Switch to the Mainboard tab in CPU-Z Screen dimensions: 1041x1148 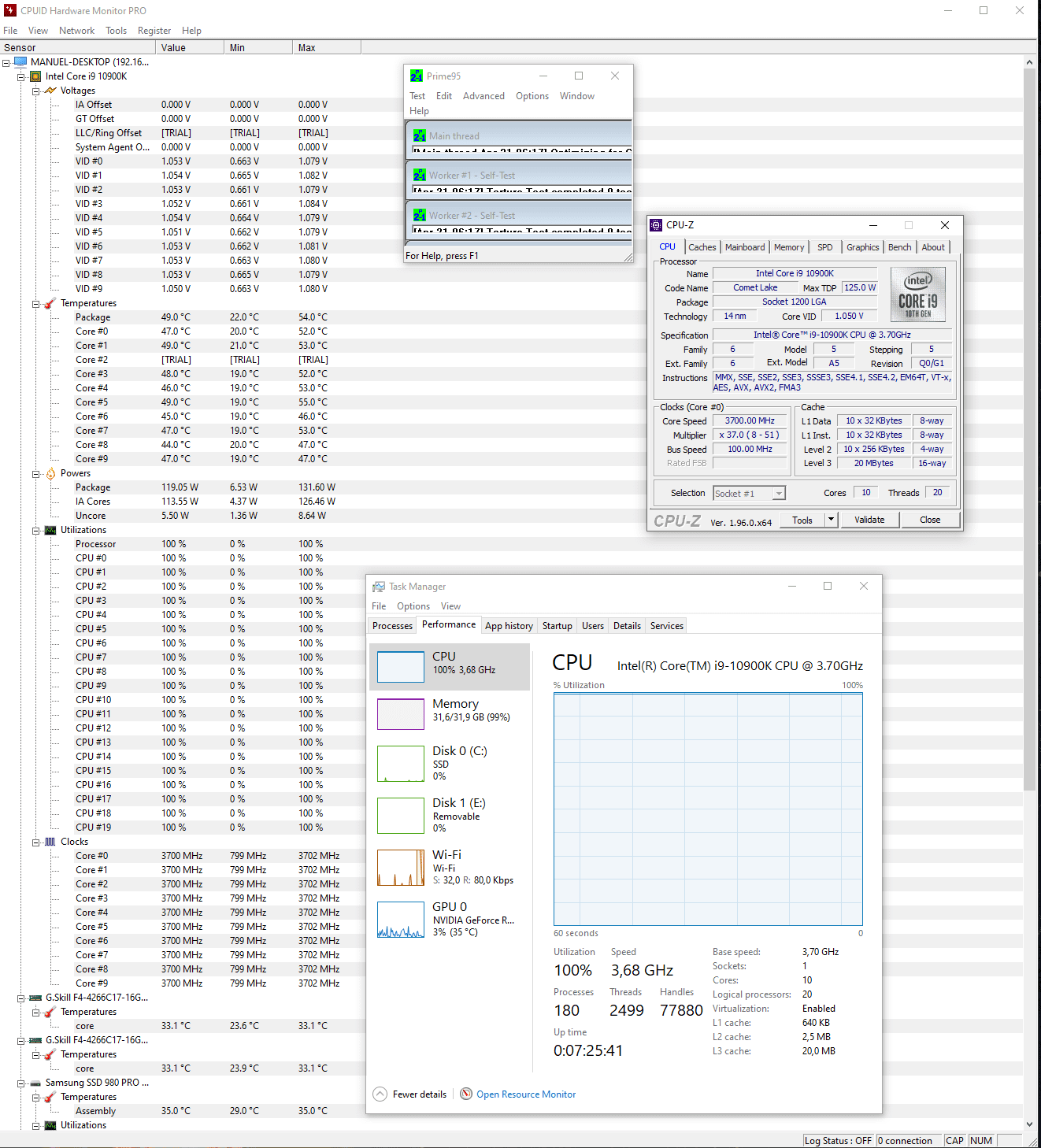[745, 247]
